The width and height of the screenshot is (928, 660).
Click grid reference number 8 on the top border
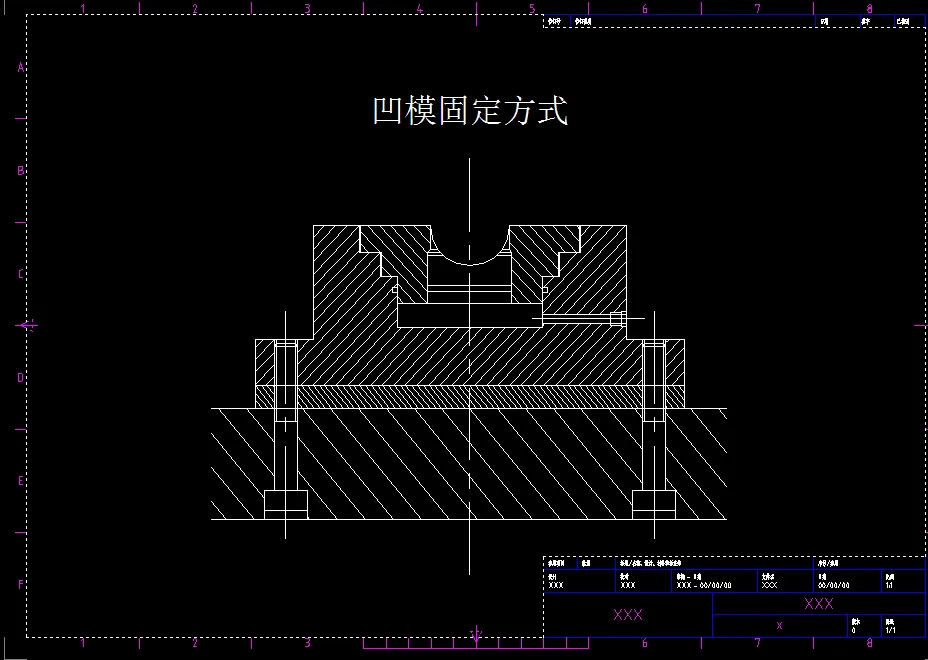point(868,8)
